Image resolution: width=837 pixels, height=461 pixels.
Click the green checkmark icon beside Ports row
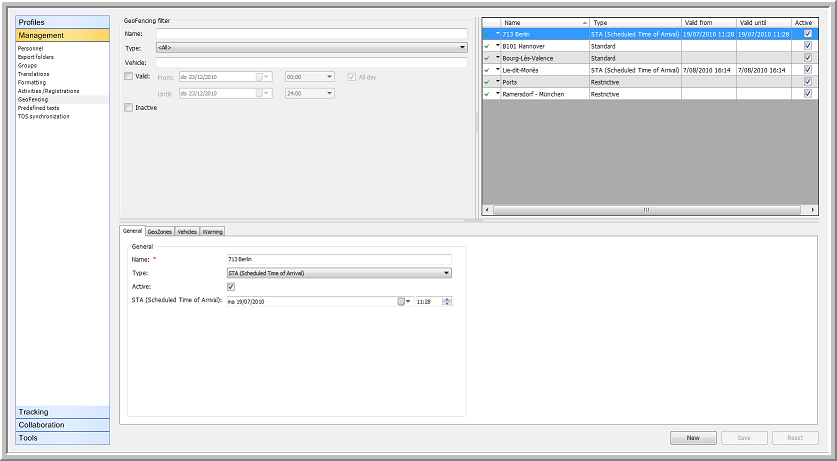pos(487,82)
